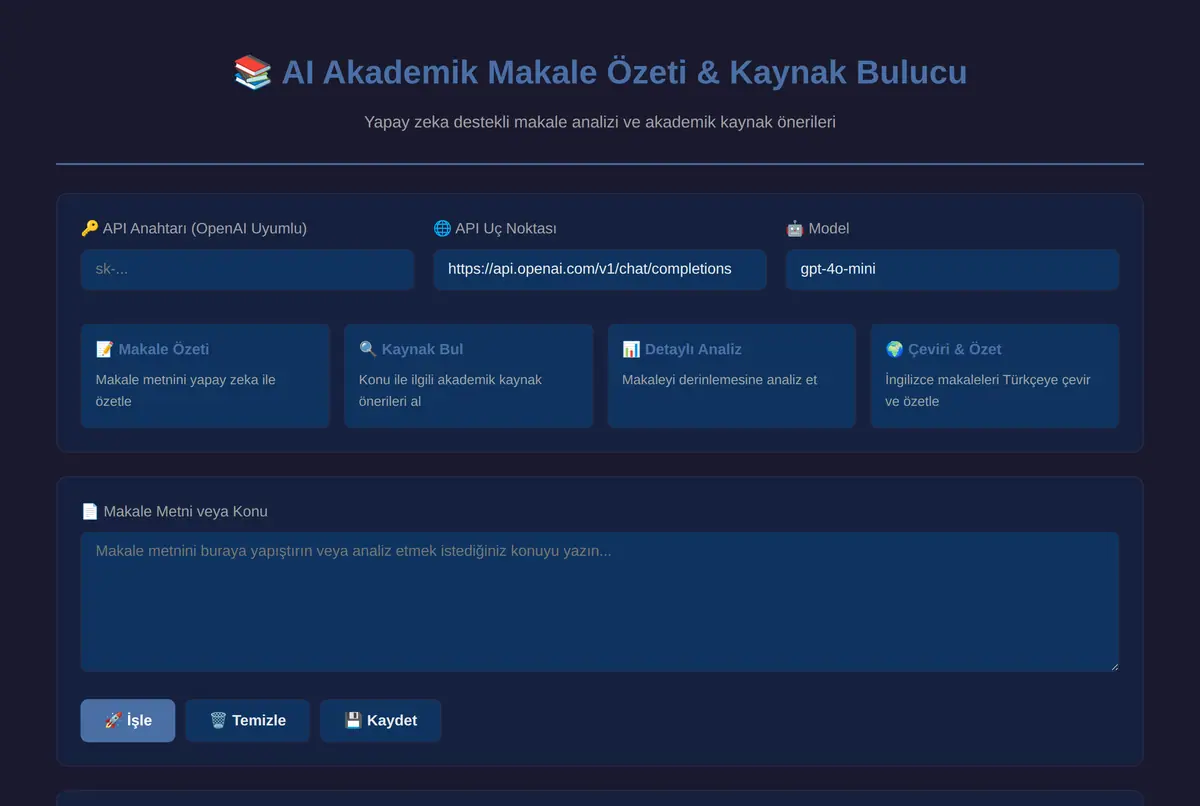Image resolution: width=1200 pixels, height=806 pixels.
Task: Click the Model field showing gpt-4o-mini
Action: (952, 269)
